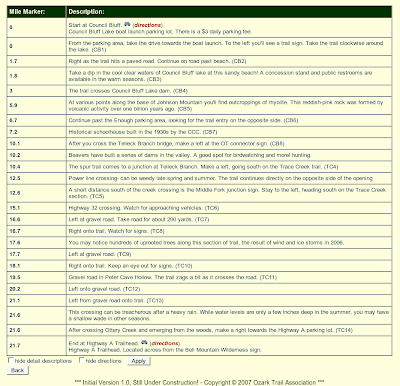Click the Ozark Trail Association copyright footer text
The width and height of the screenshot is (400, 386).
coord(199,382)
